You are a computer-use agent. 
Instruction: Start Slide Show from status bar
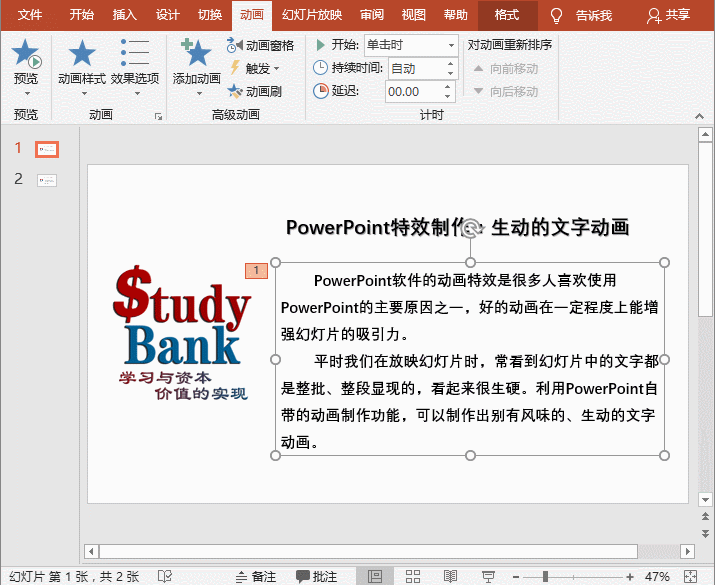click(488, 577)
